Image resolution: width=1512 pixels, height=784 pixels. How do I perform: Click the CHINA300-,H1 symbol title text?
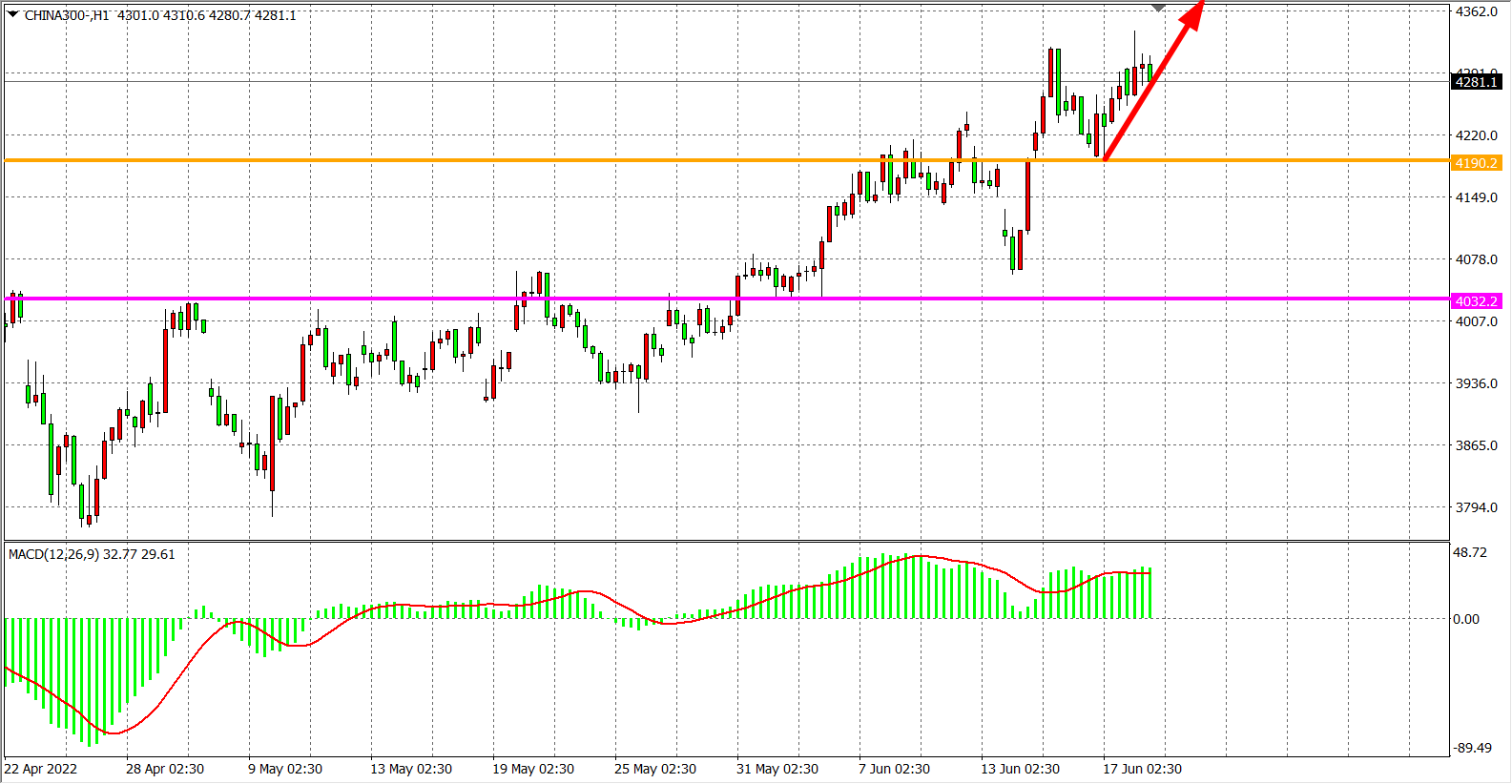click(x=67, y=15)
